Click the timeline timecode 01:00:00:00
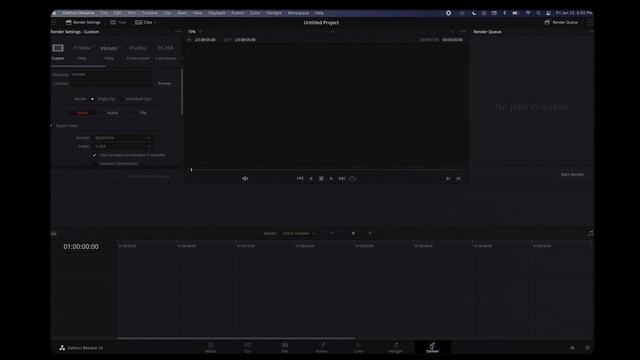Screen dimensions: 640x360 pos(81,247)
